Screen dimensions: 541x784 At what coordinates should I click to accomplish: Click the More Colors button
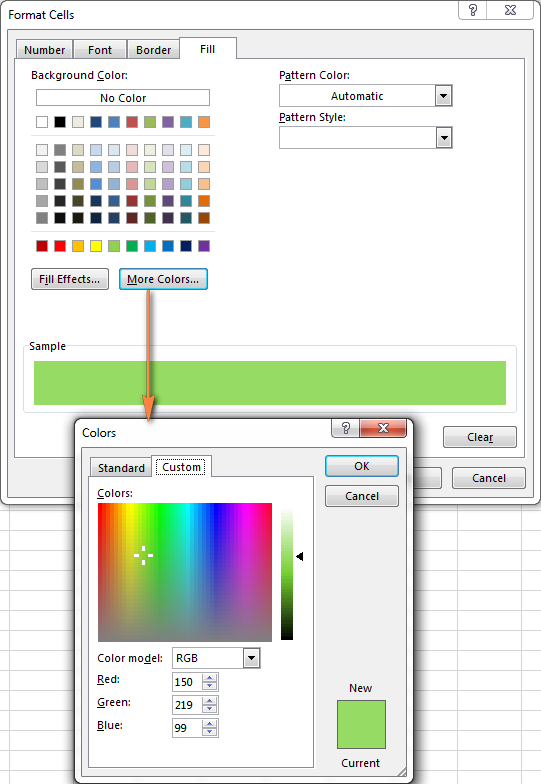(x=163, y=279)
